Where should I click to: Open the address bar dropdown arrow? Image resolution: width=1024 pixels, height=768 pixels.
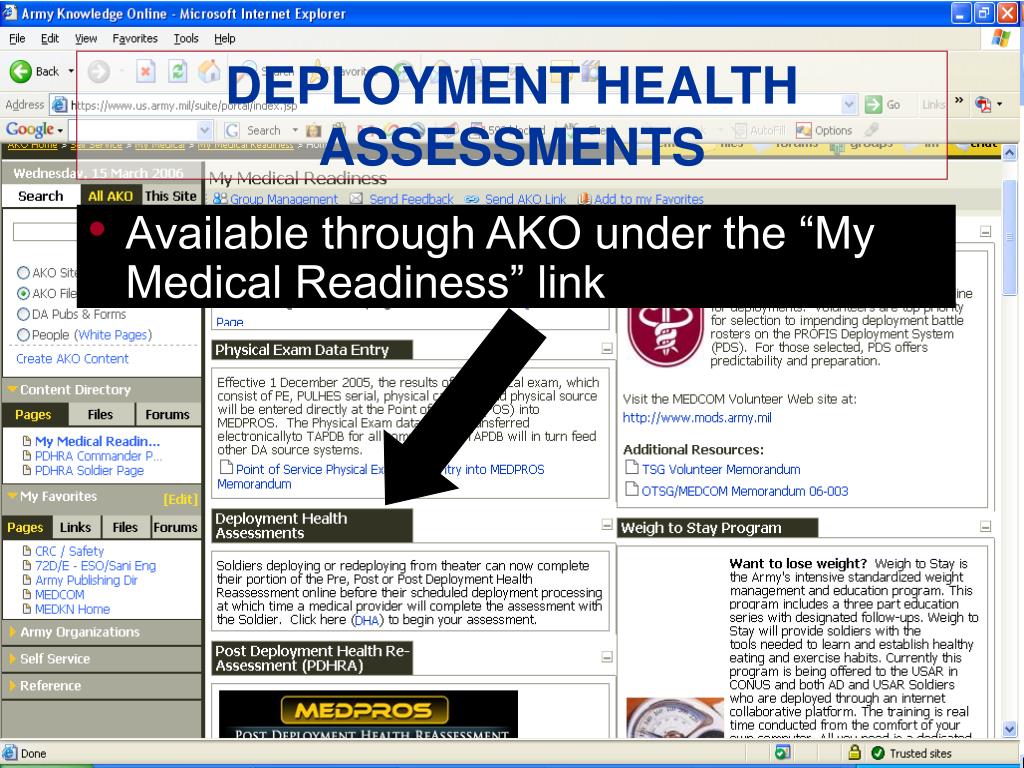[x=849, y=104]
